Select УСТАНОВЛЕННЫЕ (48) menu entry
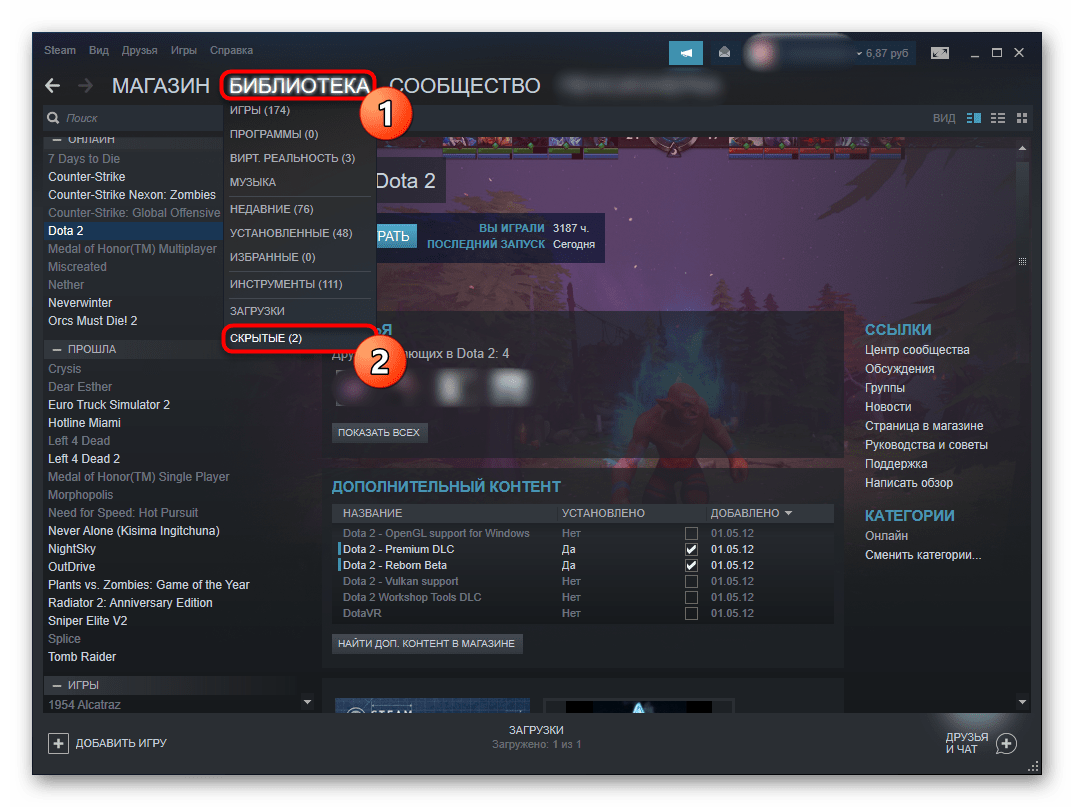The image size is (1074, 807). (291, 233)
